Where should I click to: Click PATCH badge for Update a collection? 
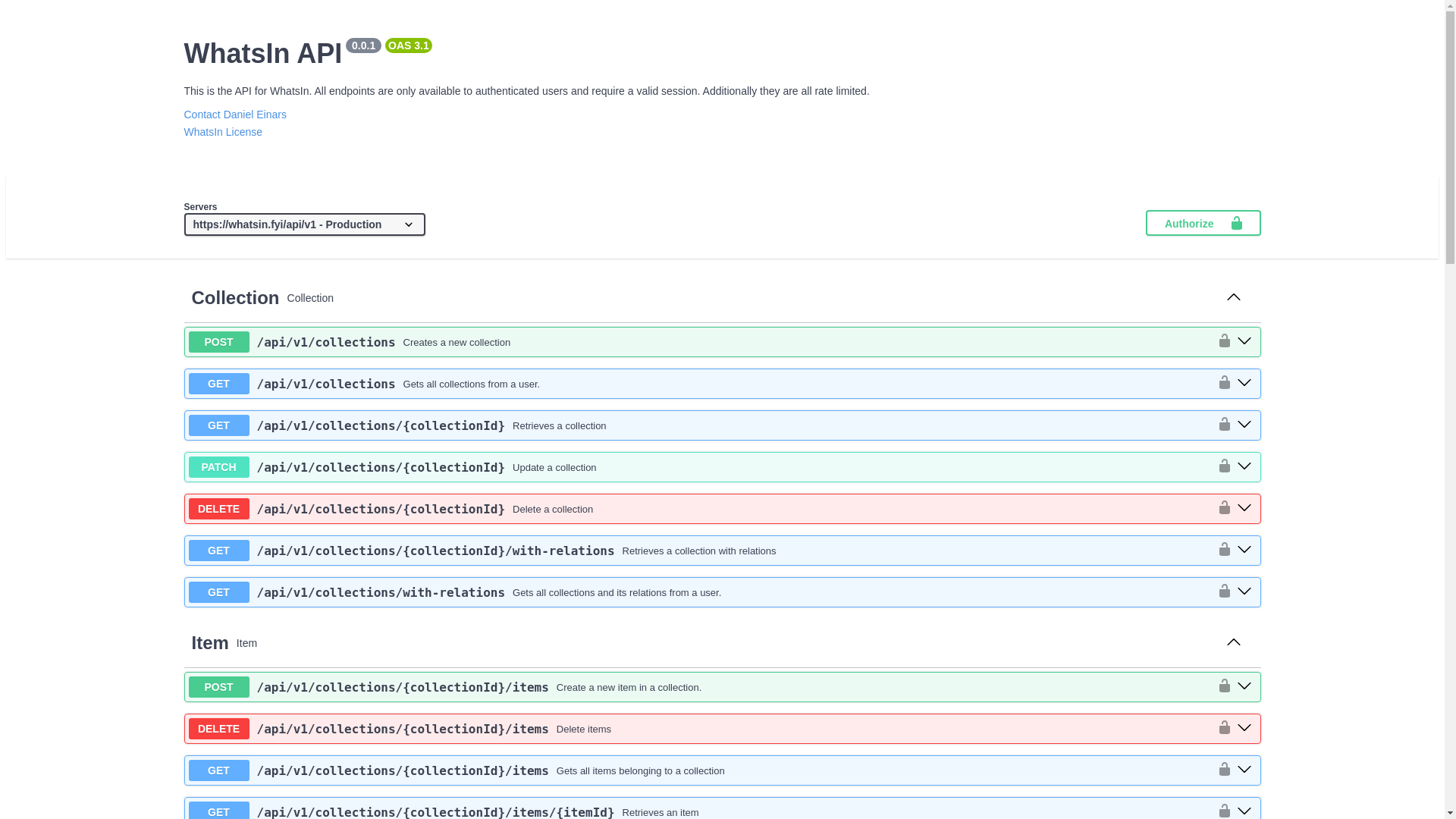click(x=218, y=467)
